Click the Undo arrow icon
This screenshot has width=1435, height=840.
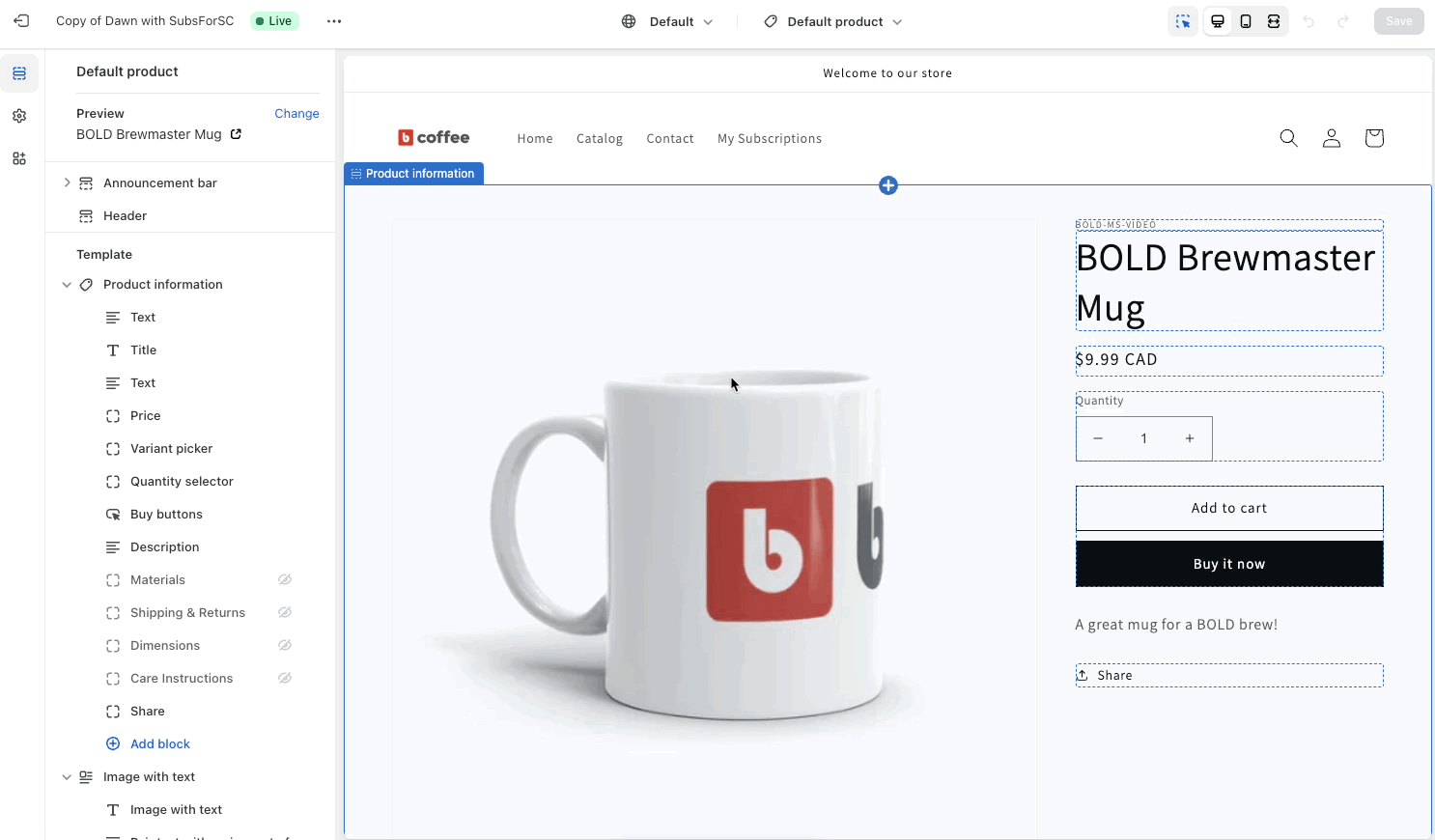pos(1308,21)
